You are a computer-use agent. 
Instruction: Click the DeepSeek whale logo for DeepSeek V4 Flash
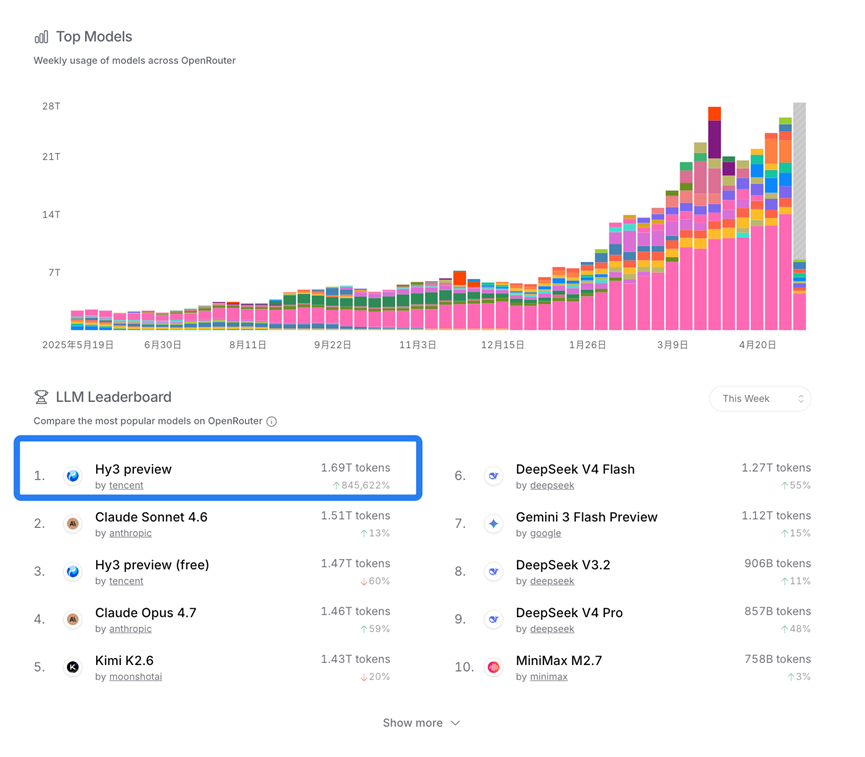(x=493, y=476)
